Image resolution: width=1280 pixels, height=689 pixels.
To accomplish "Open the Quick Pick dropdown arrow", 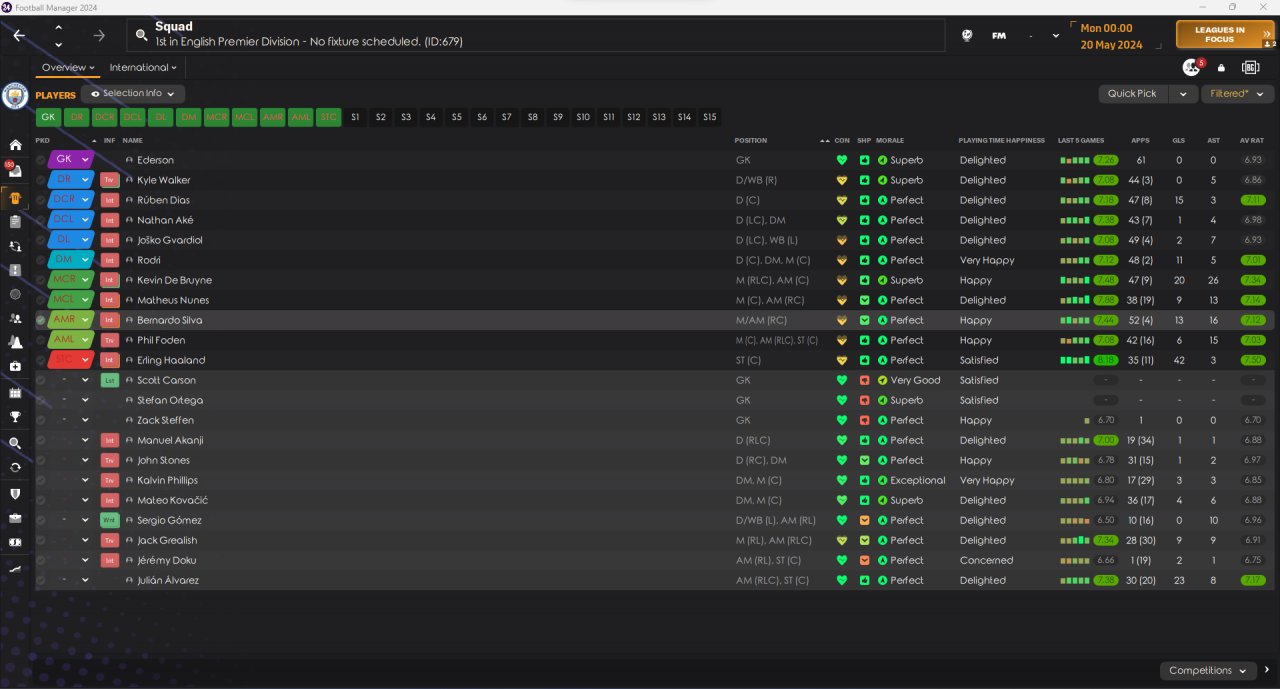I will (x=1183, y=93).
